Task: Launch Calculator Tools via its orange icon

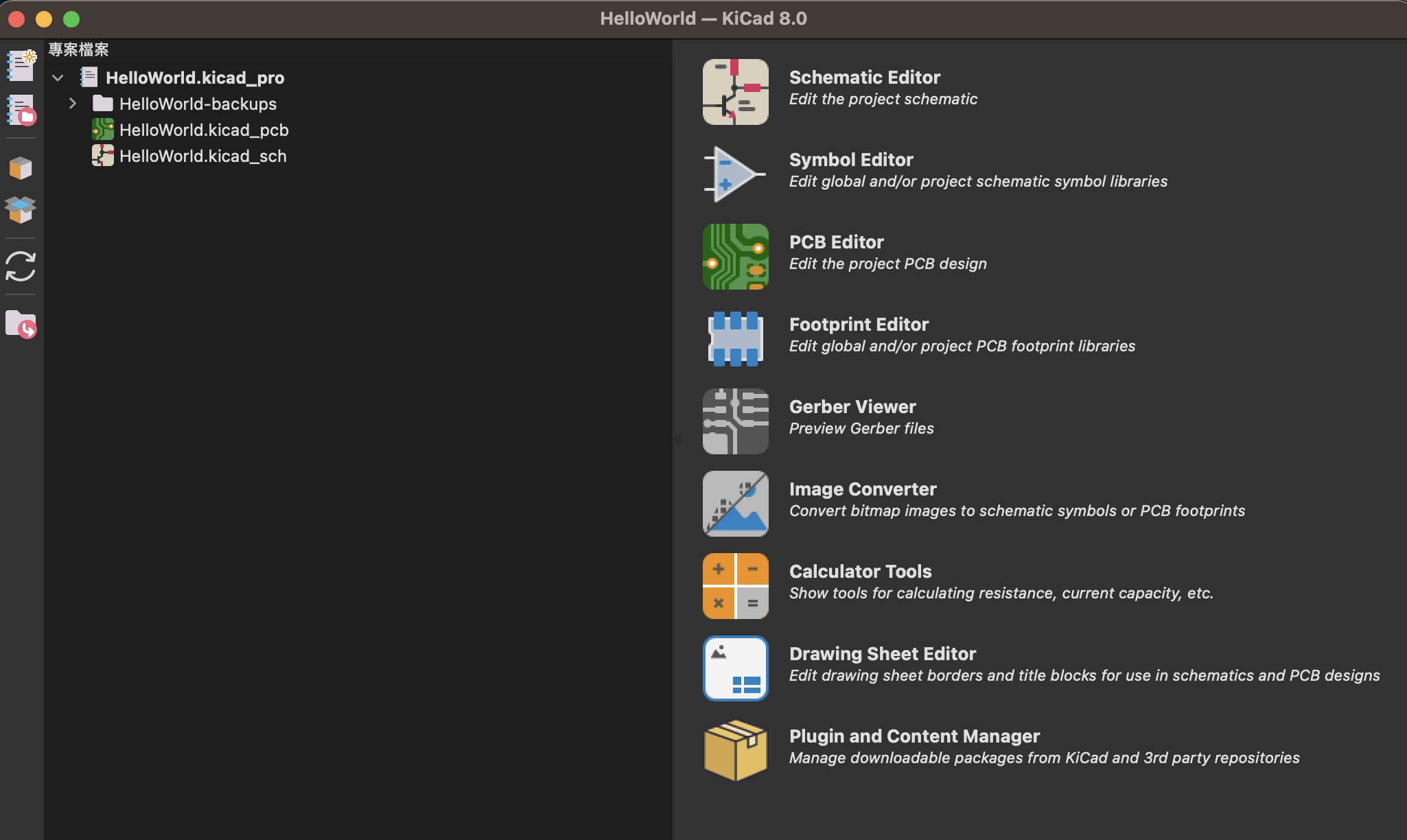Action: pos(735,586)
